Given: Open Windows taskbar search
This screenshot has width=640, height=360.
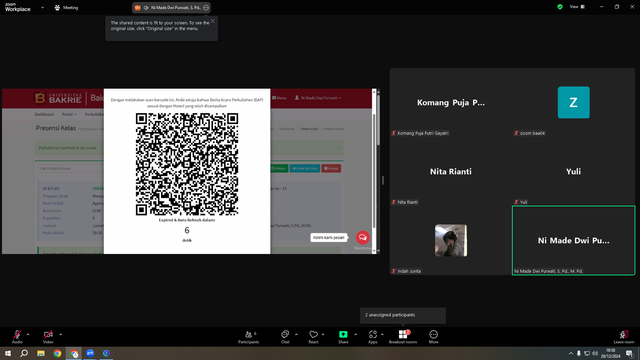Looking at the screenshot, I should pyautogui.click(x=24, y=353).
